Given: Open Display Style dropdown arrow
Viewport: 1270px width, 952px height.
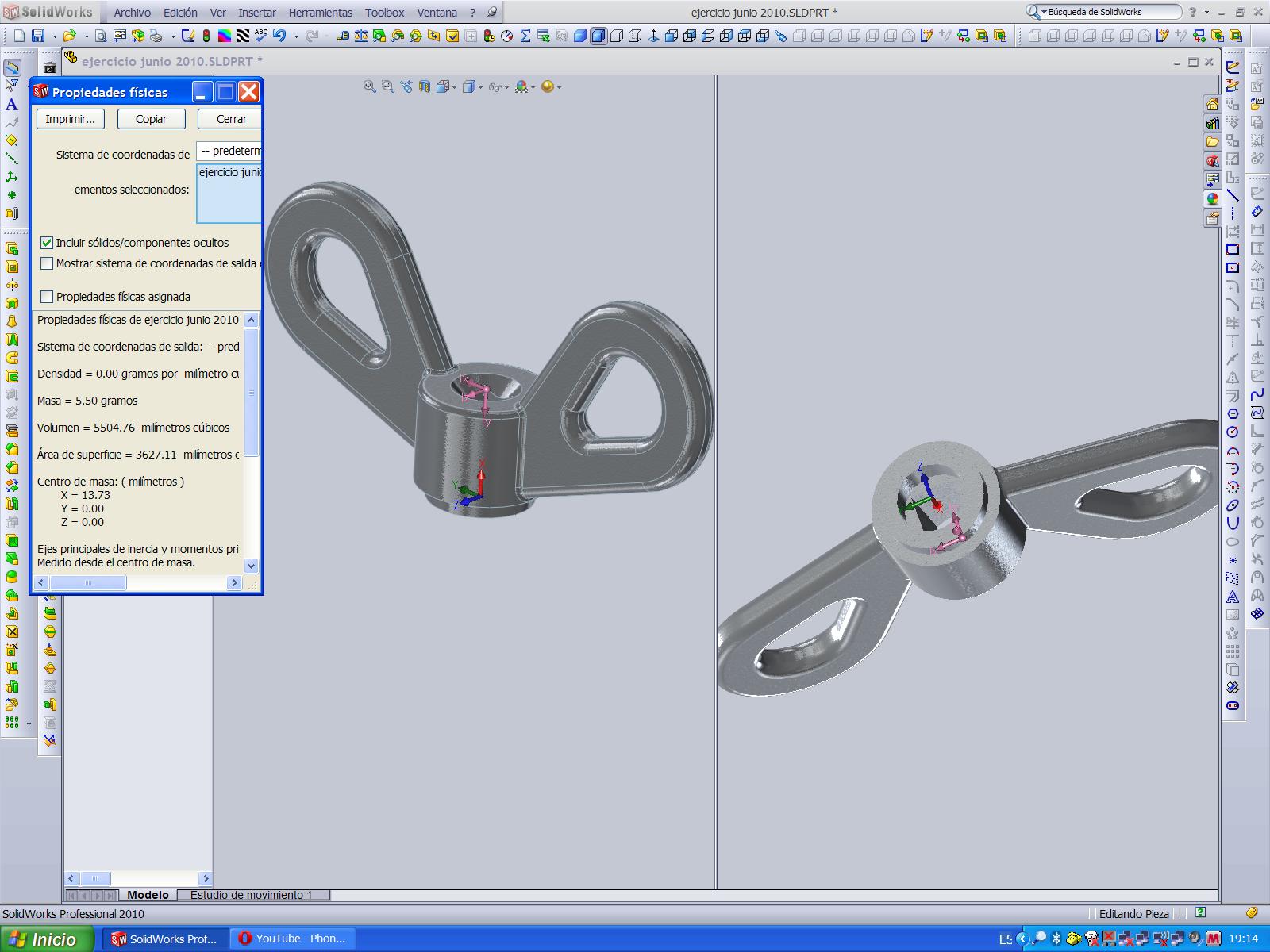Looking at the screenshot, I should point(479,87).
